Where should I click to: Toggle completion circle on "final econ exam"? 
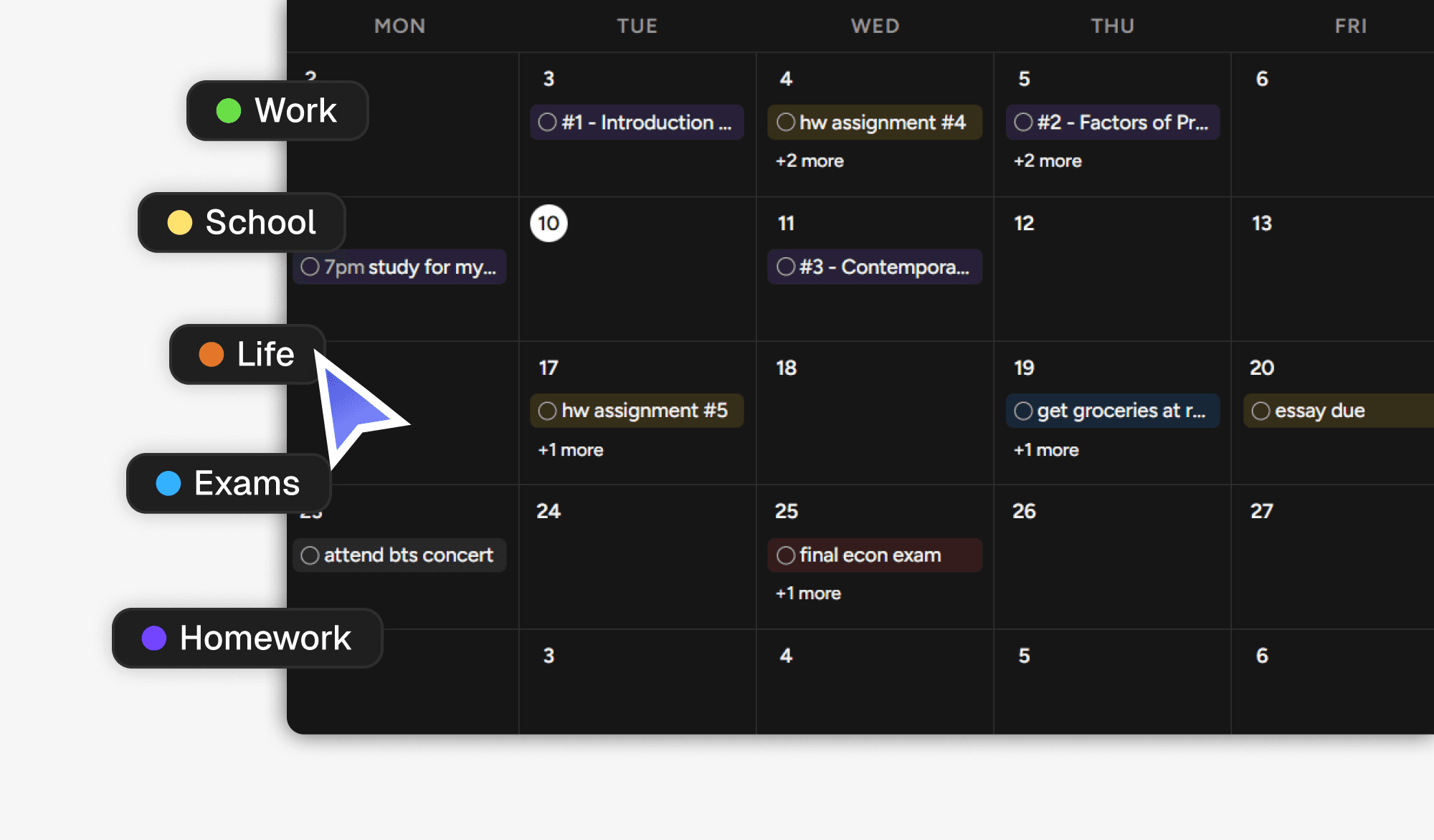point(785,555)
